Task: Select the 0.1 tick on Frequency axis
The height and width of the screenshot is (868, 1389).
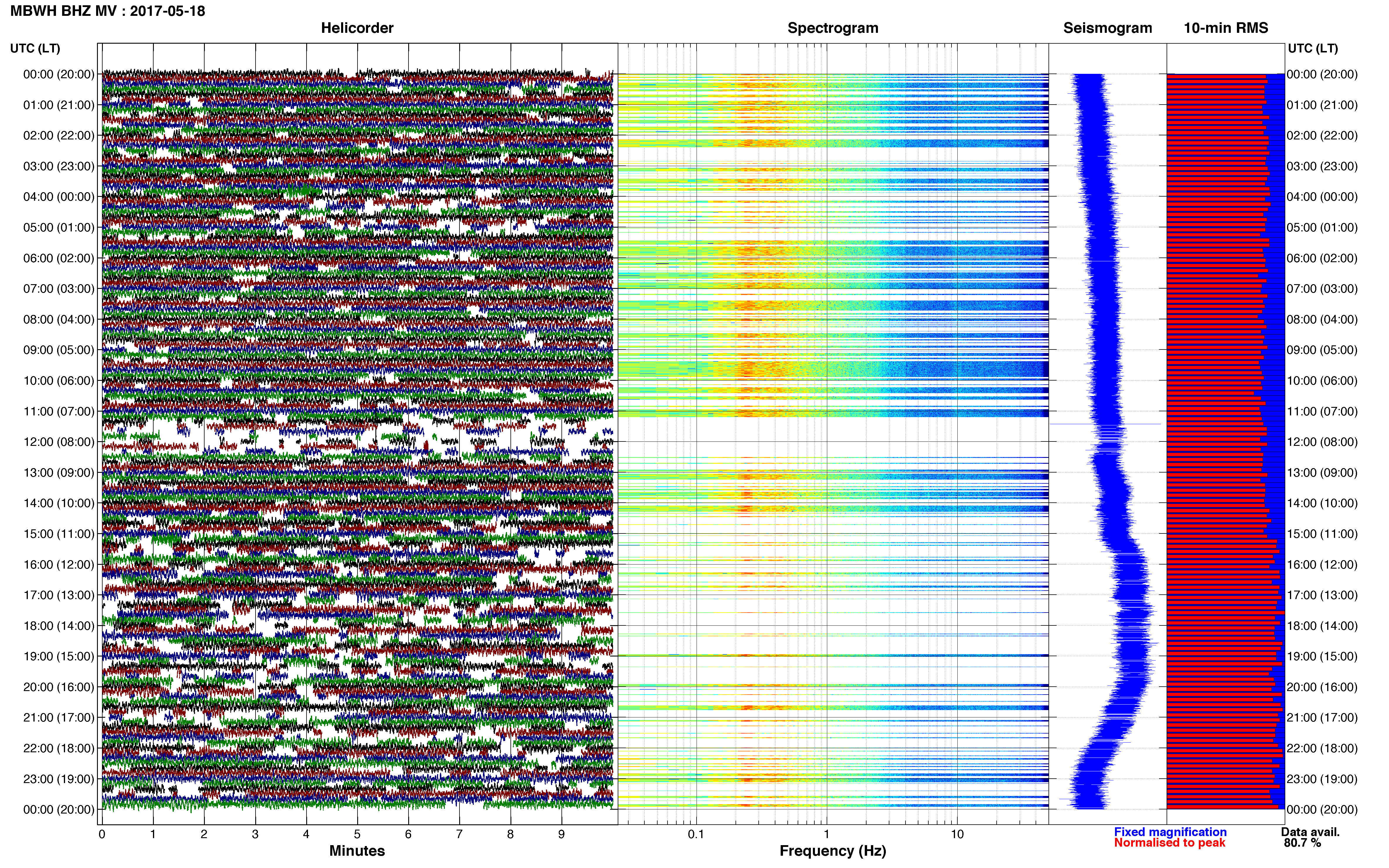Action: coord(696,835)
